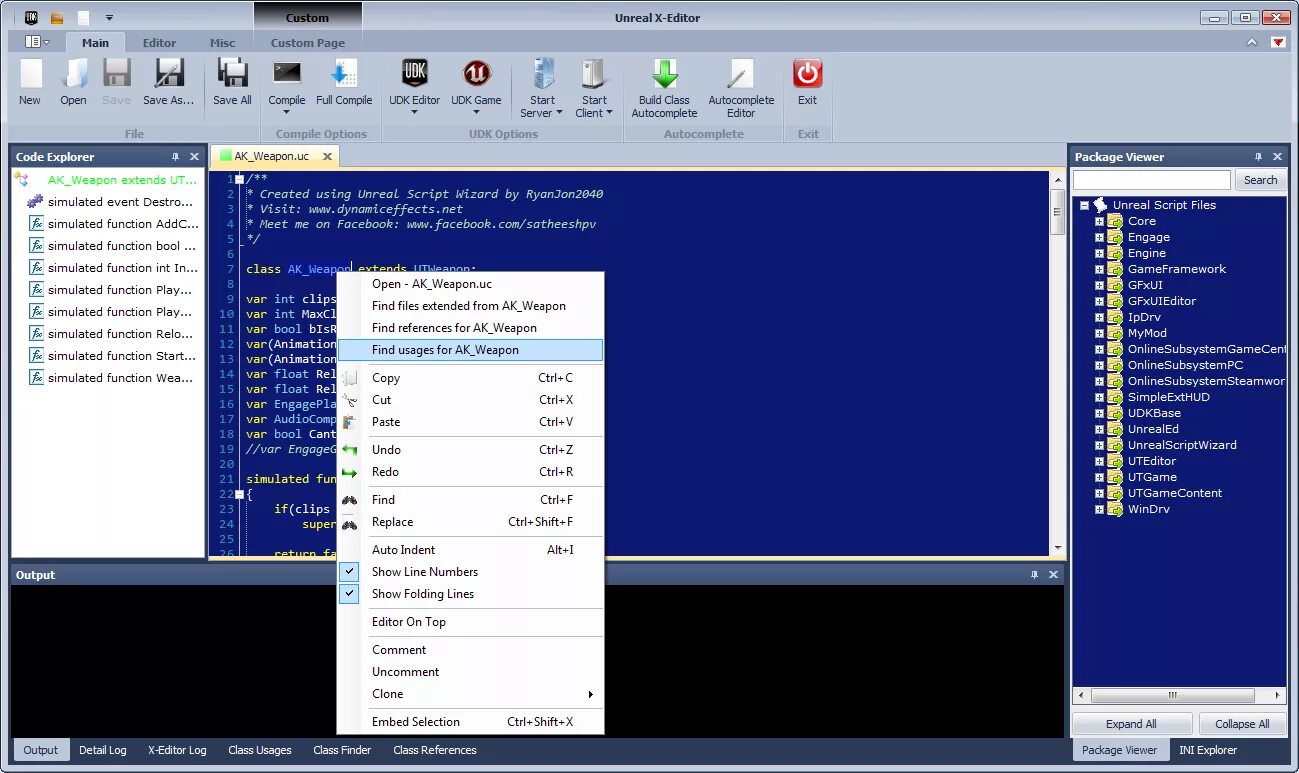Choose Comment from the context menu
This screenshot has width=1299, height=773.
coord(470,650)
